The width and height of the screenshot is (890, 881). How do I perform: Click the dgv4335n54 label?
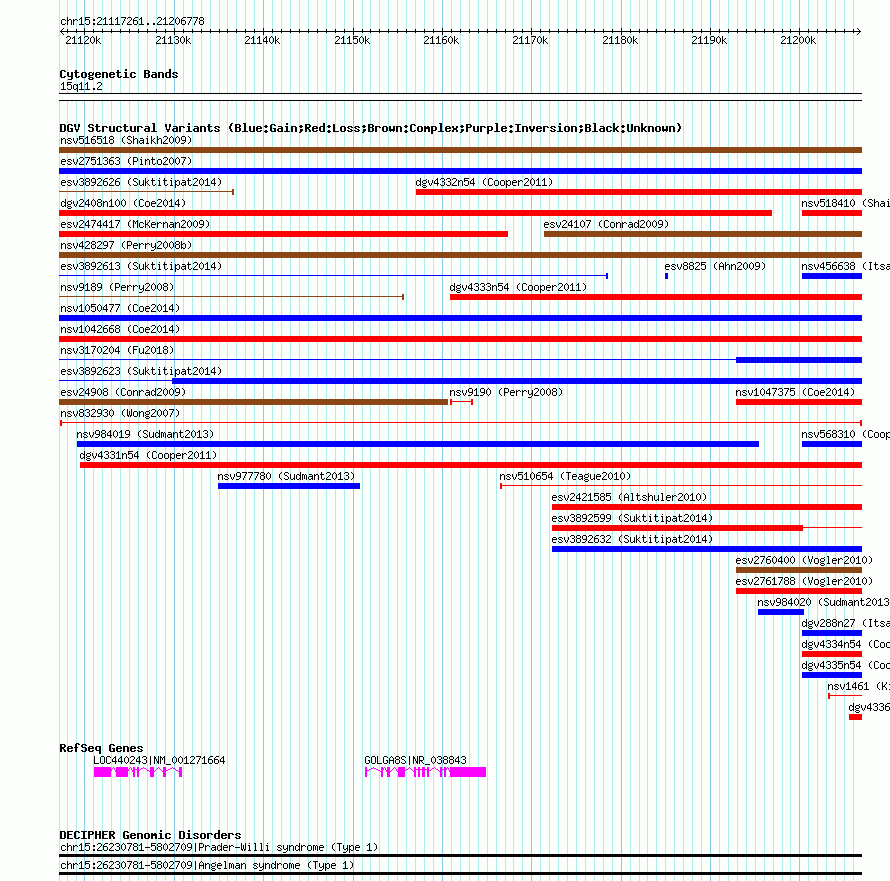[846, 665]
